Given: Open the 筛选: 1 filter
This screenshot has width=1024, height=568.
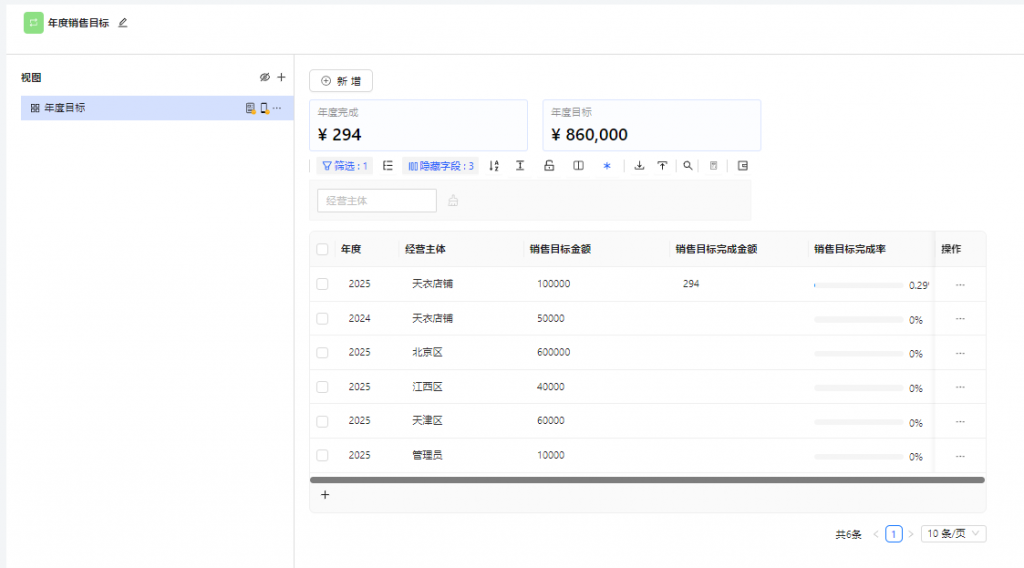Looking at the screenshot, I should coord(345,166).
